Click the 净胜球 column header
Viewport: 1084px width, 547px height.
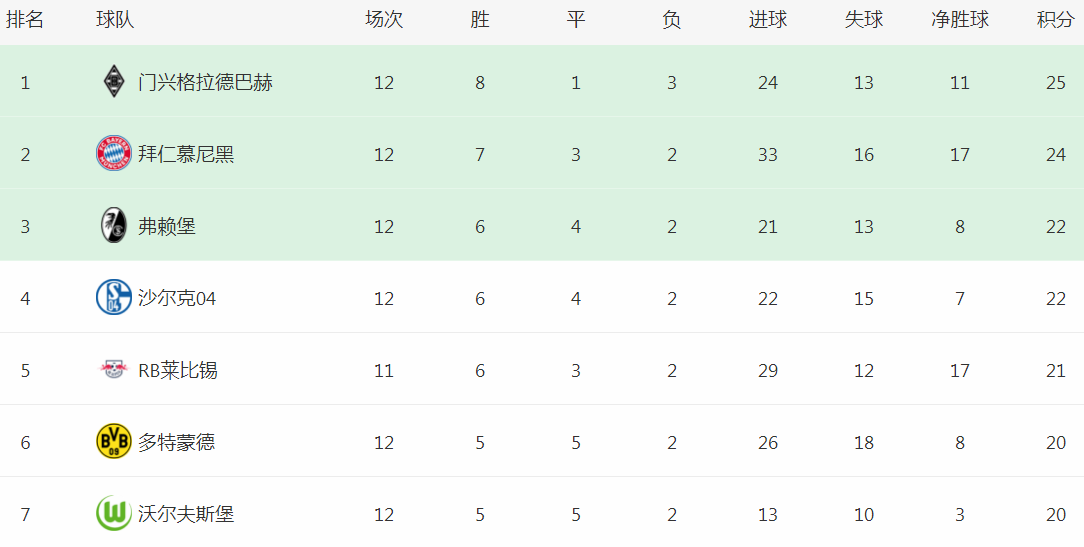tap(960, 20)
